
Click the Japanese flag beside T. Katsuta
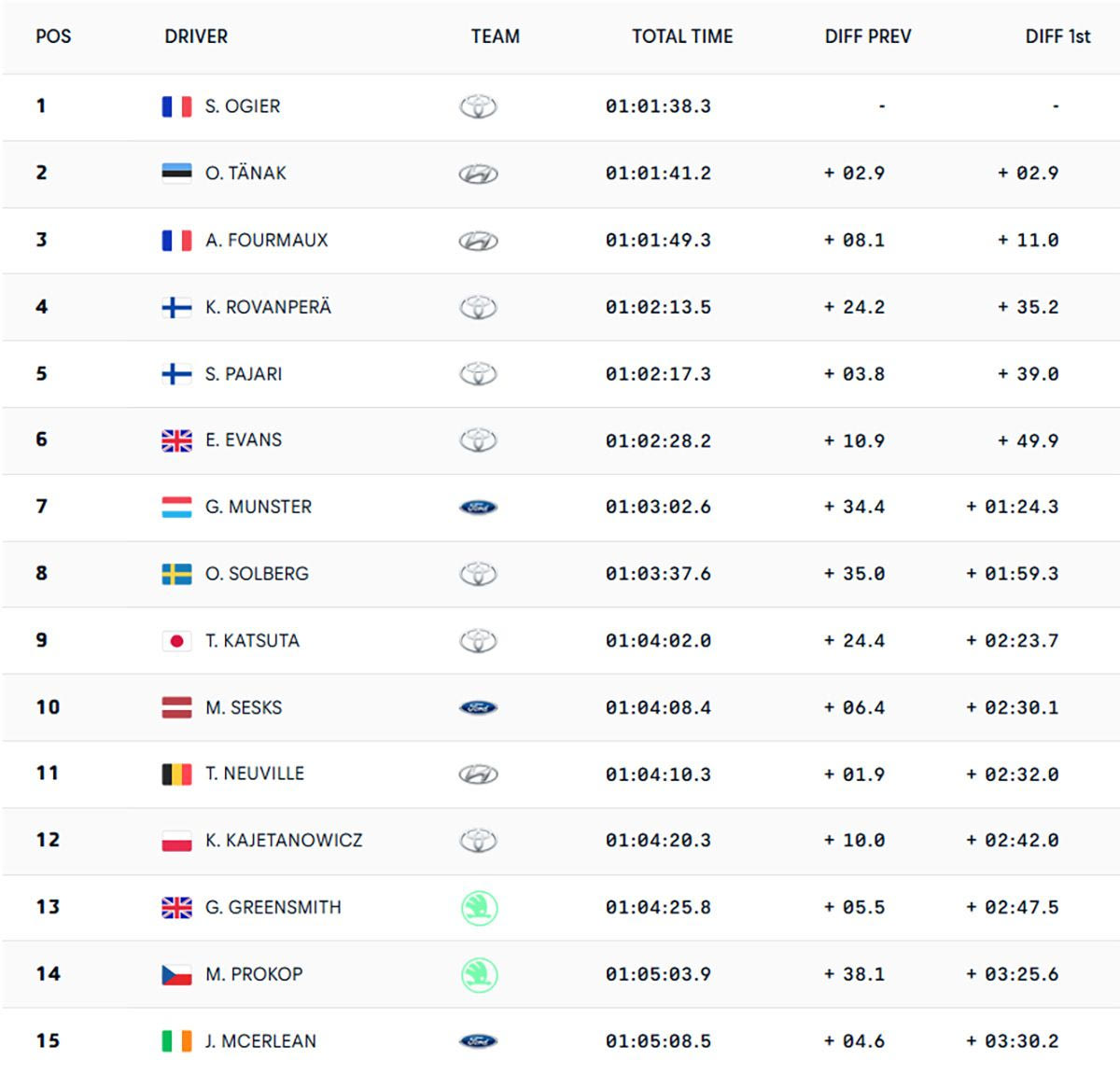point(176,641)
